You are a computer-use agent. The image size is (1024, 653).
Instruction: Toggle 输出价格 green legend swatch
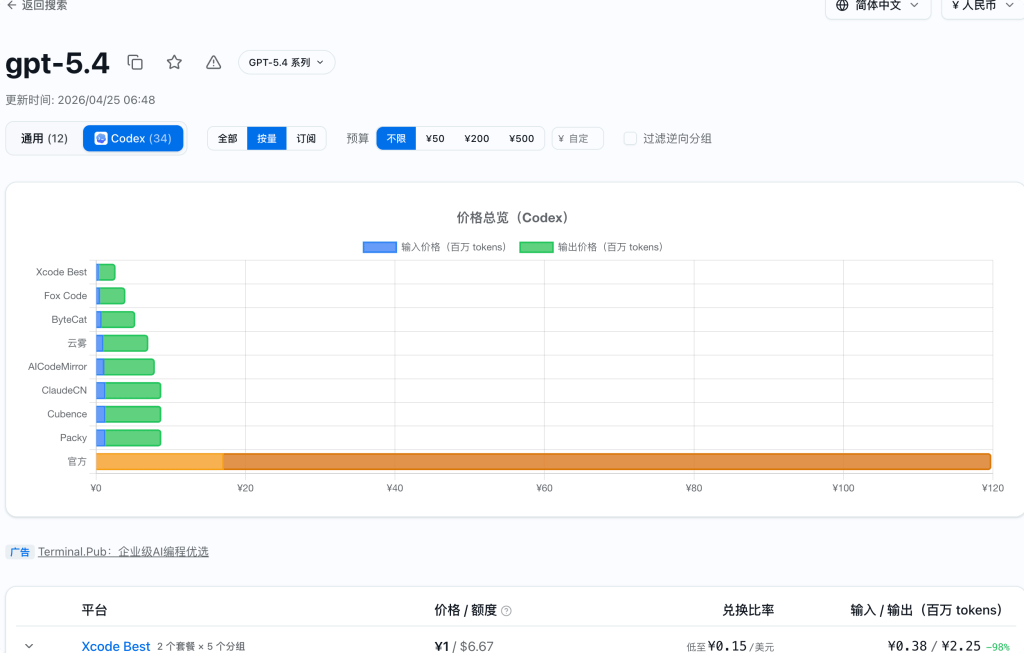point(536,247)
